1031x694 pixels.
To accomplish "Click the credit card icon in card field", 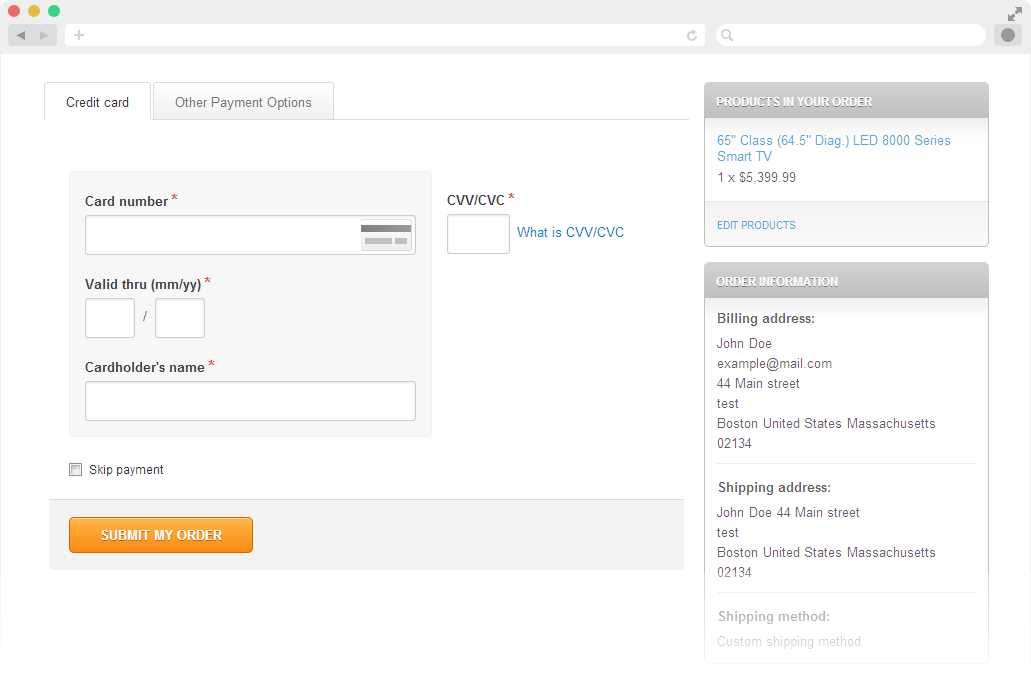I will (385, 235).
